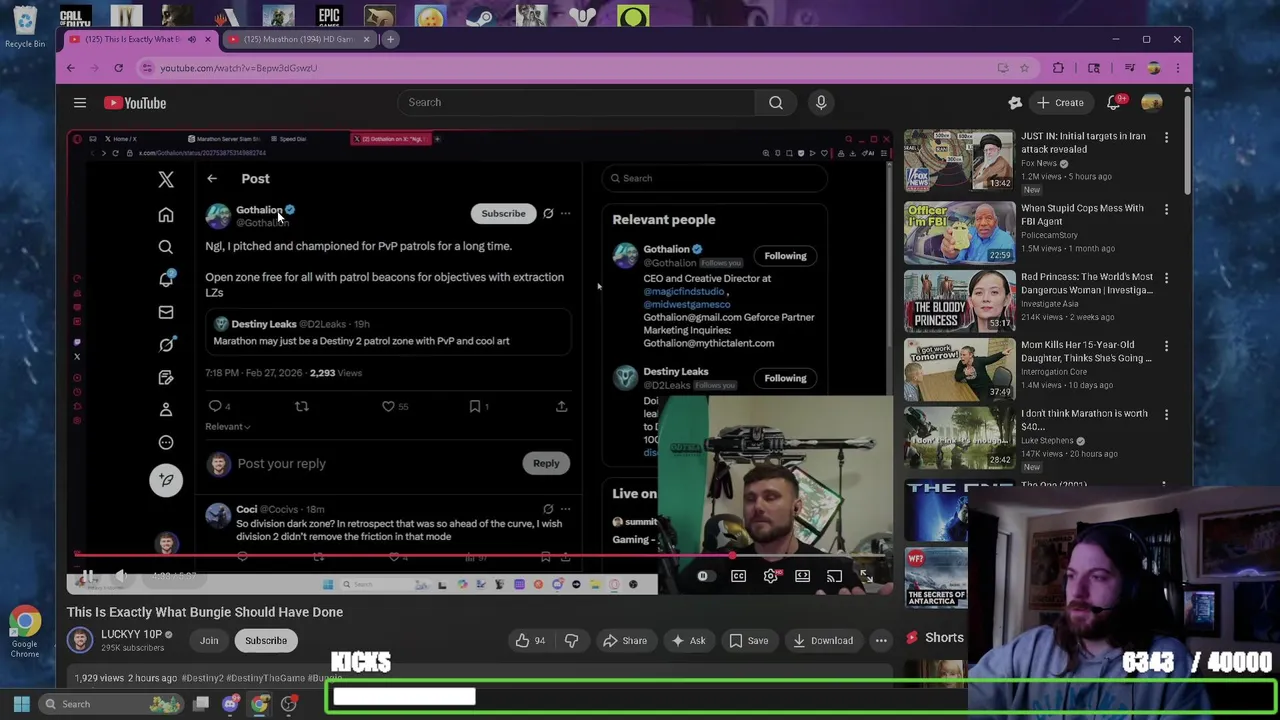Open the #DestinyTheGame hashtag link
The height and width of the screenshot is (720, 1280).
coord(267,678)
